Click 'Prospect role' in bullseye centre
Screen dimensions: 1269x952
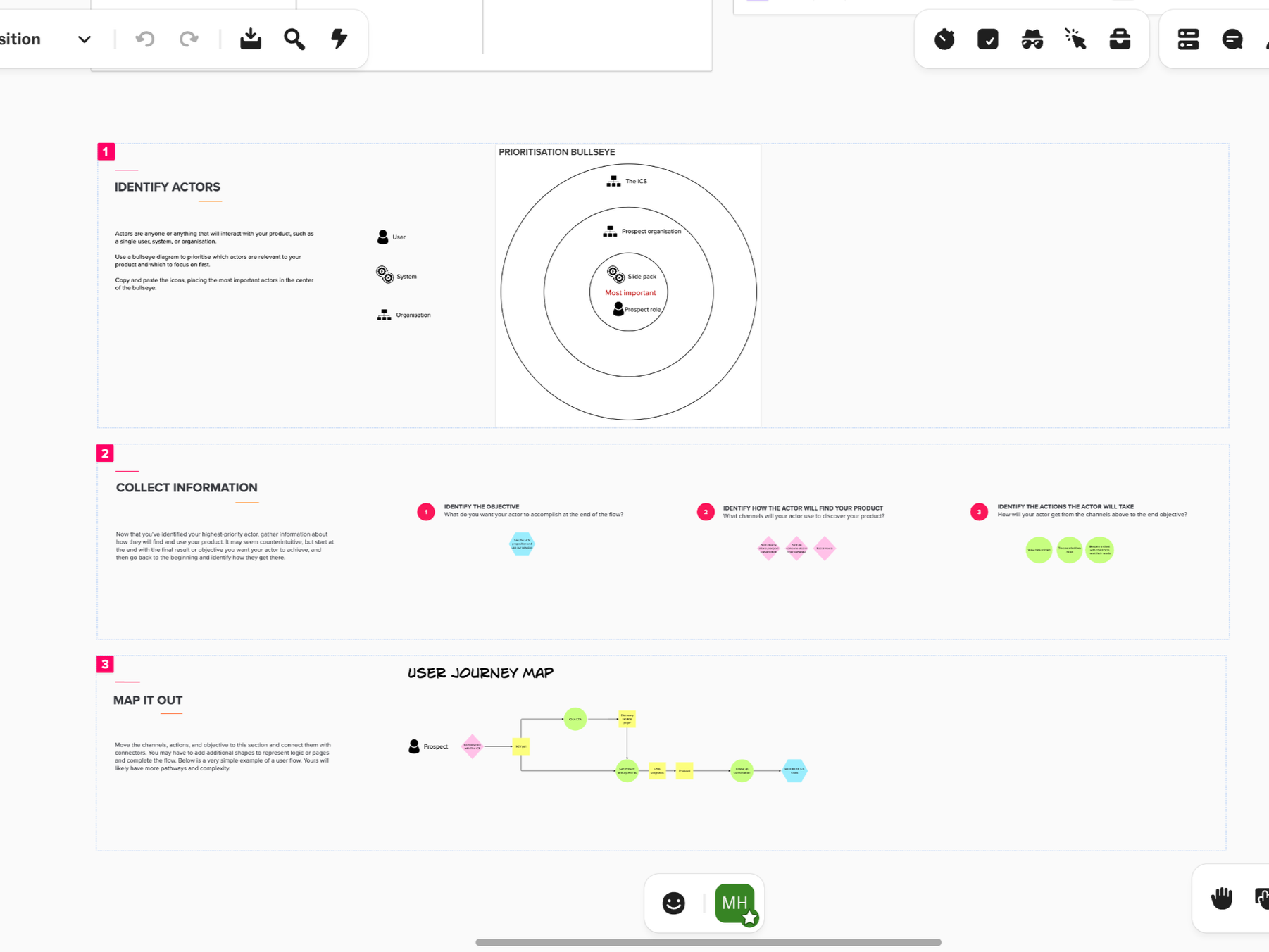pos(642,310)
